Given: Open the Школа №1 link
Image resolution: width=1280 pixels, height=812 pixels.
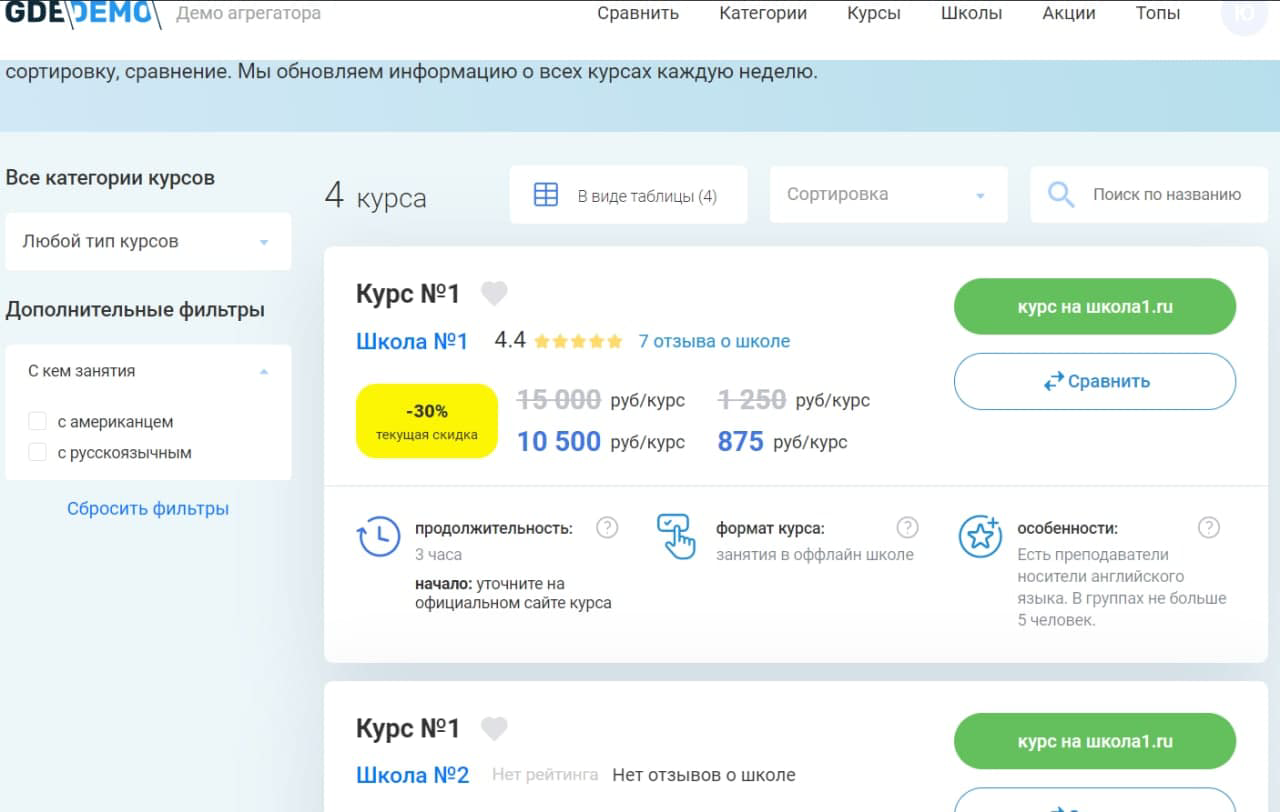Looking at the screenshot, I should click(x=412, y=341).
